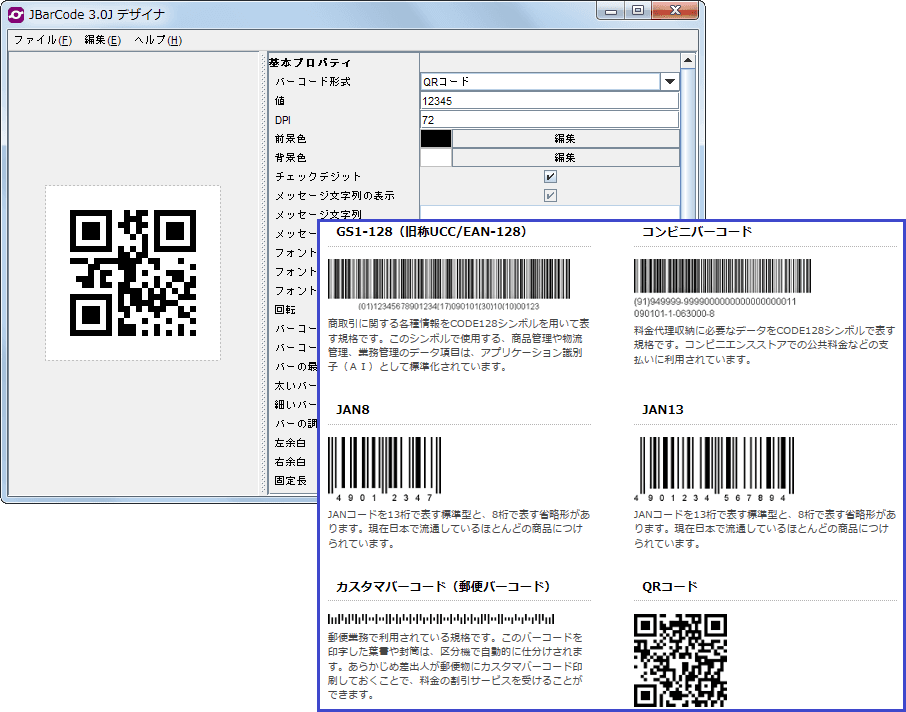Click the QRコード sample image in overlay
The height and width of the screenshot is (712, 906).
680,661
